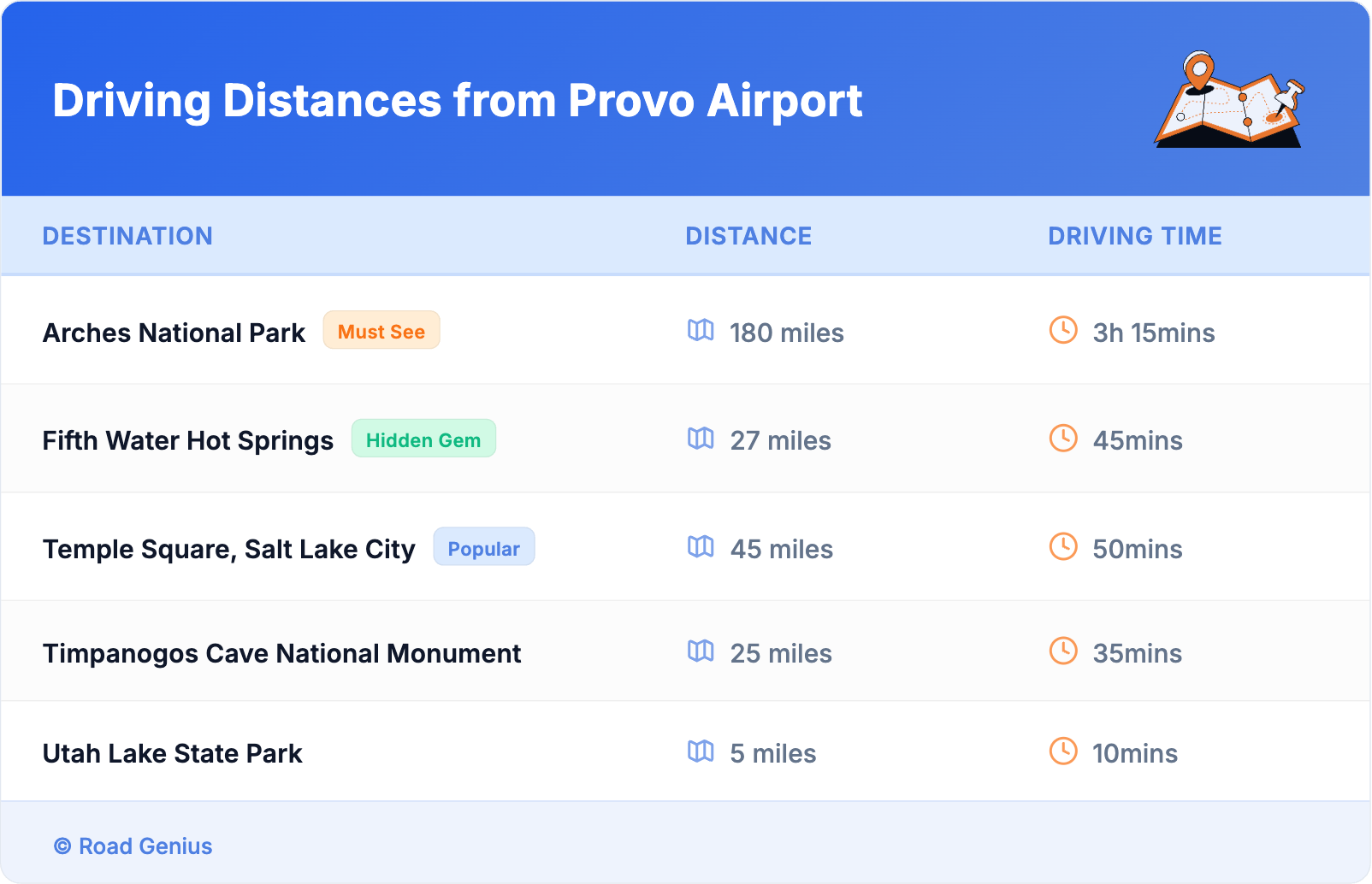Click the Popular badge
1372x884 pixels.
(484, 548)
